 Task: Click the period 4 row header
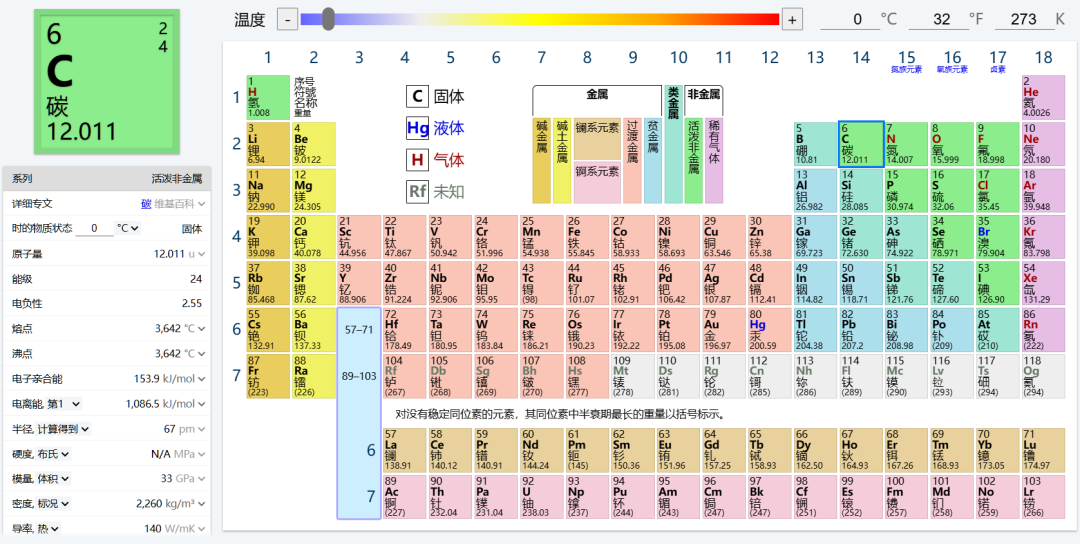[237, 237]
